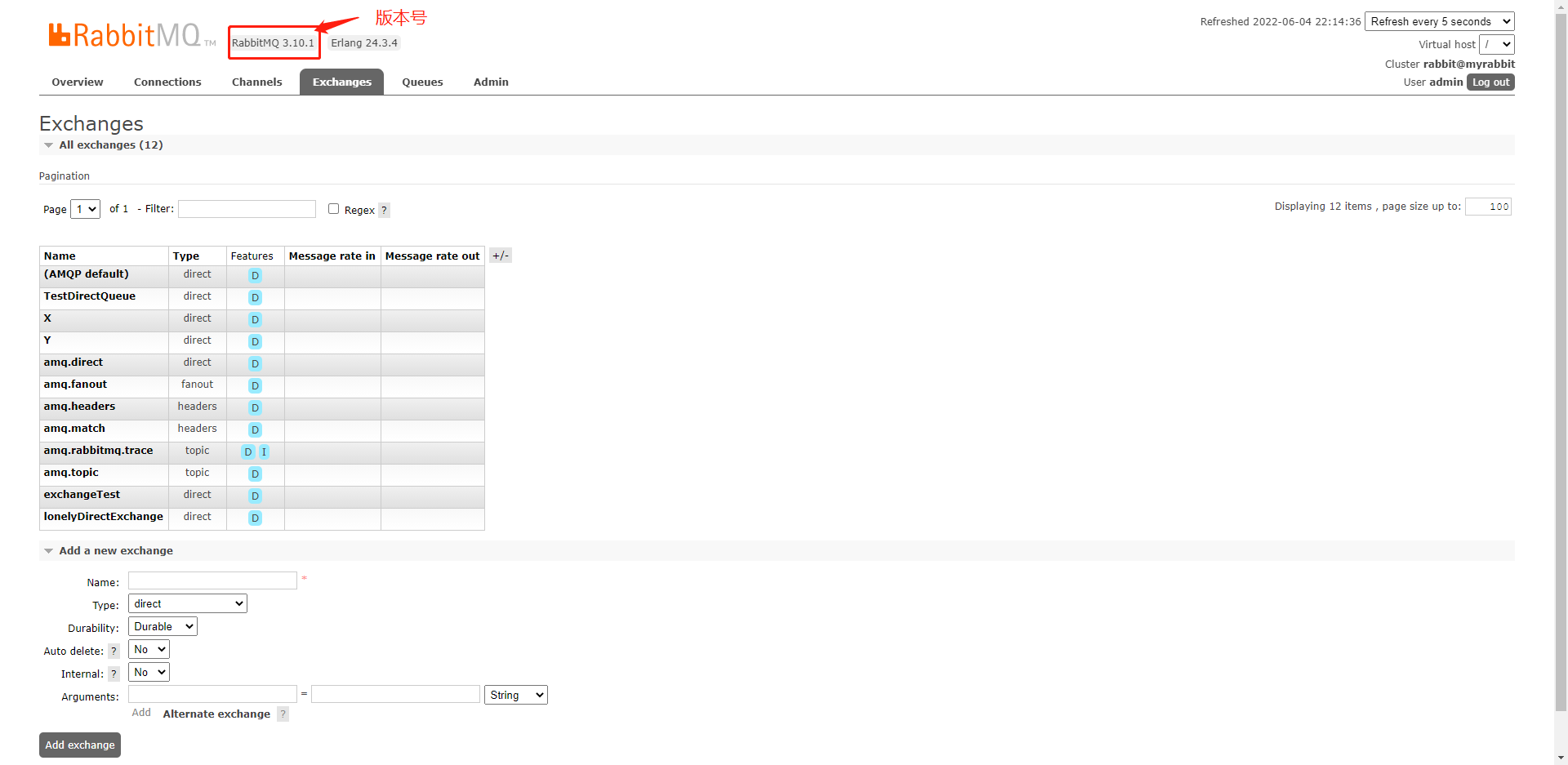Click the Add exchange button
Image resolution: width=1568 pixels, height=765 pixels.
pyautogui.click(x=80, y=745)
